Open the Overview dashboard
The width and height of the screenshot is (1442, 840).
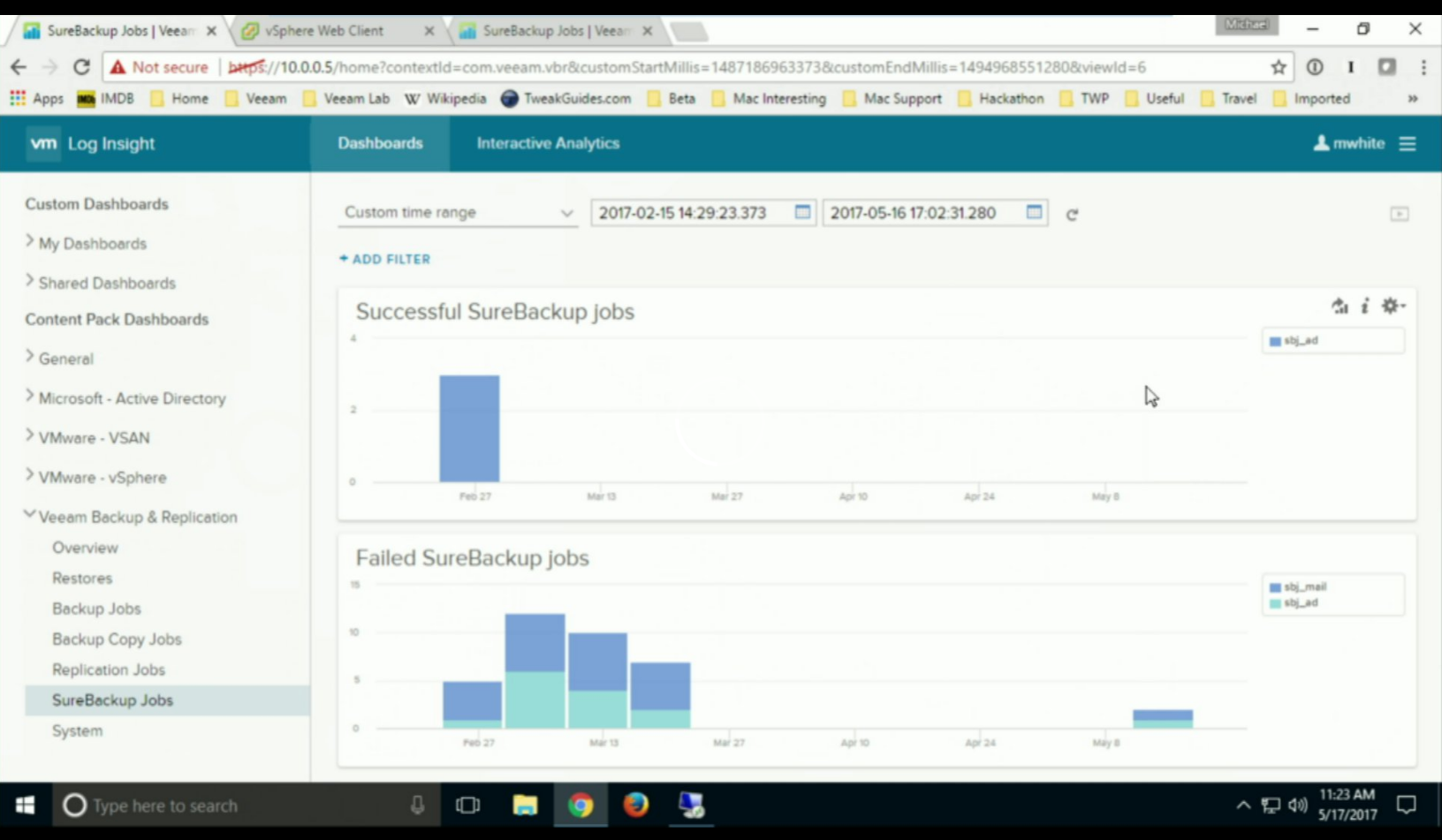coord(85,548)
